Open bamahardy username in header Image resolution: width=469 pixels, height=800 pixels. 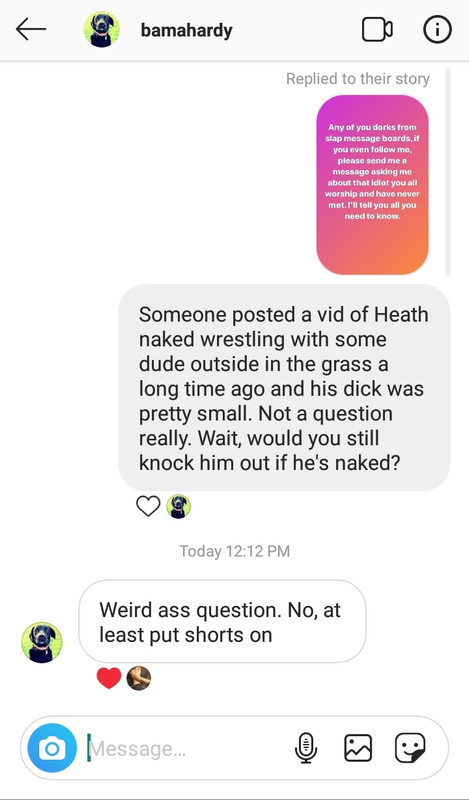186,31
